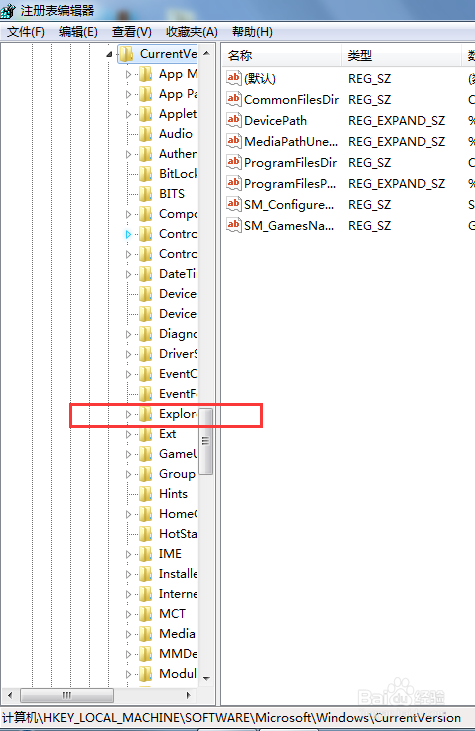
Task: Expand the Diagnostics key arrow
Action: pyautogui.click(x=128, y=334)
